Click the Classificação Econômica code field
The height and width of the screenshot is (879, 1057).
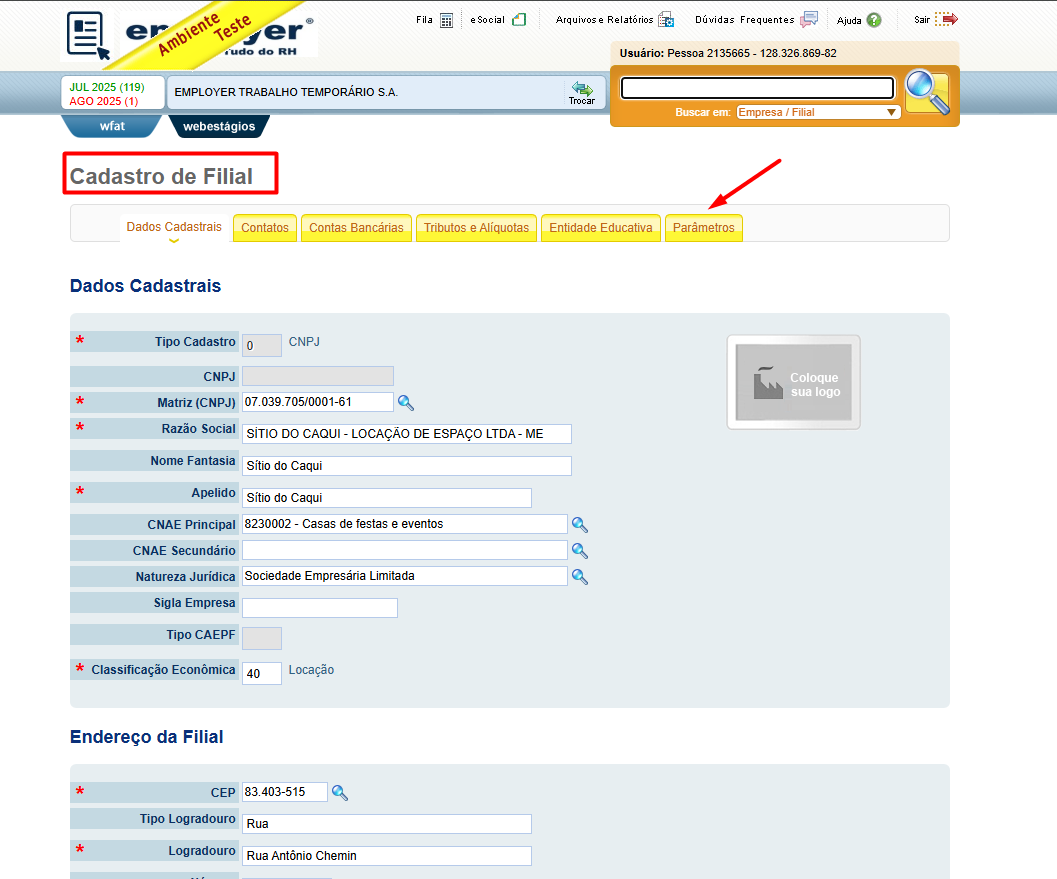[262, 673]
